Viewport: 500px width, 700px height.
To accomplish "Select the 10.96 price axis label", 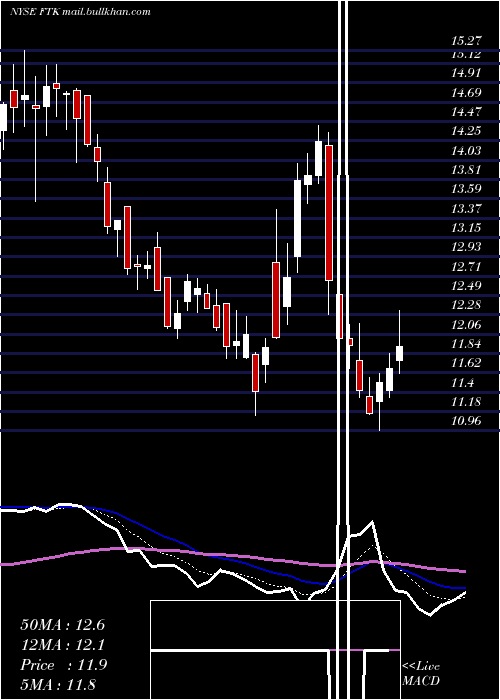I will [x=466, y=421].
